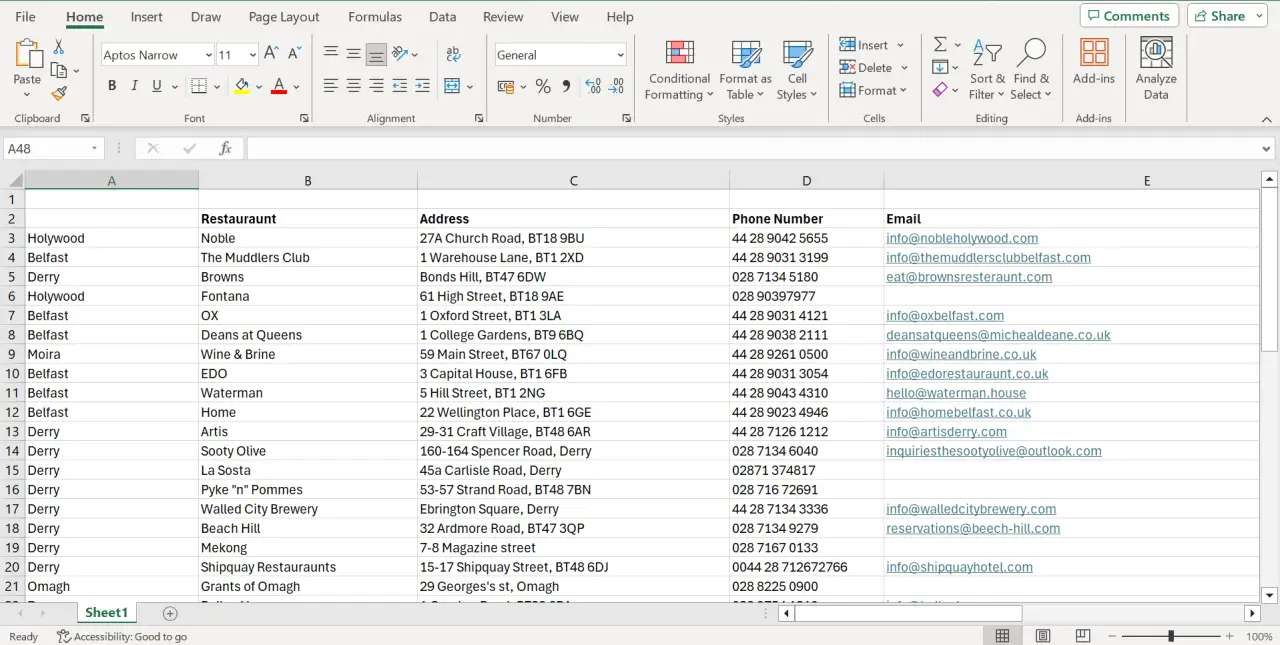Switch to the Insert ribbon tab
The image size is (1280, 645).
(147, 17)
